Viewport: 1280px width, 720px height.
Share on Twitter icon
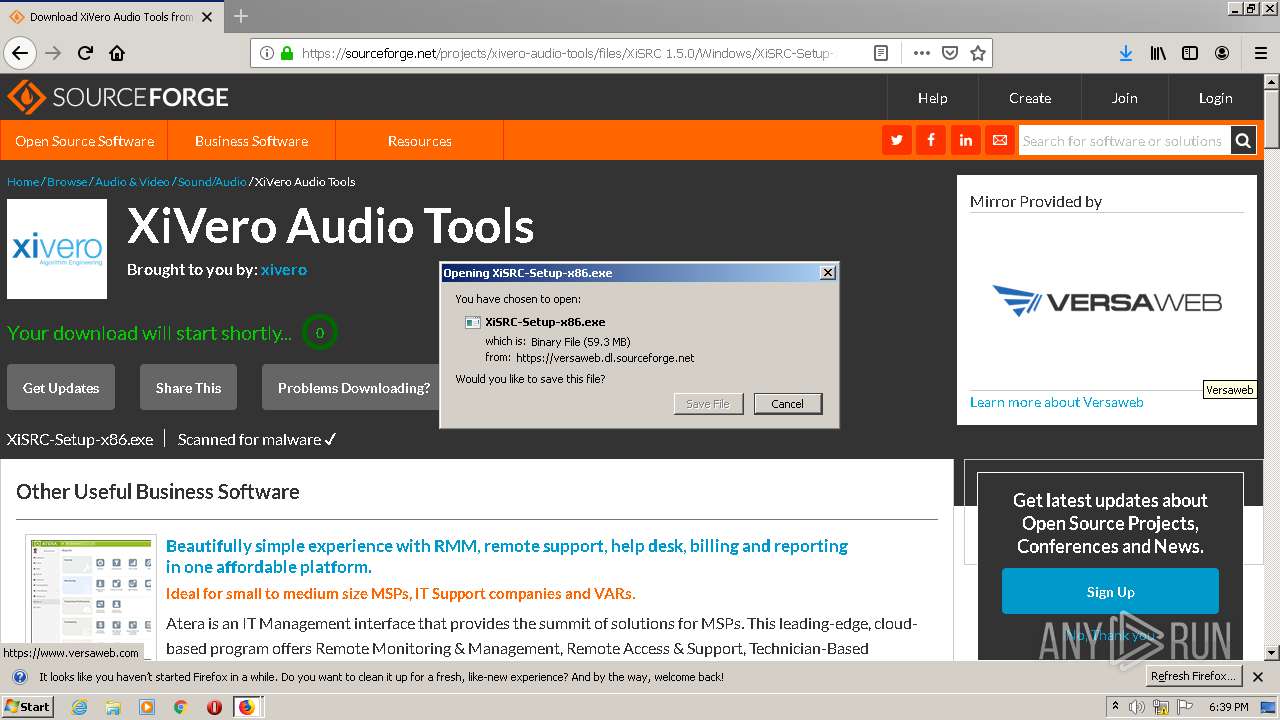tap(897, 140)
